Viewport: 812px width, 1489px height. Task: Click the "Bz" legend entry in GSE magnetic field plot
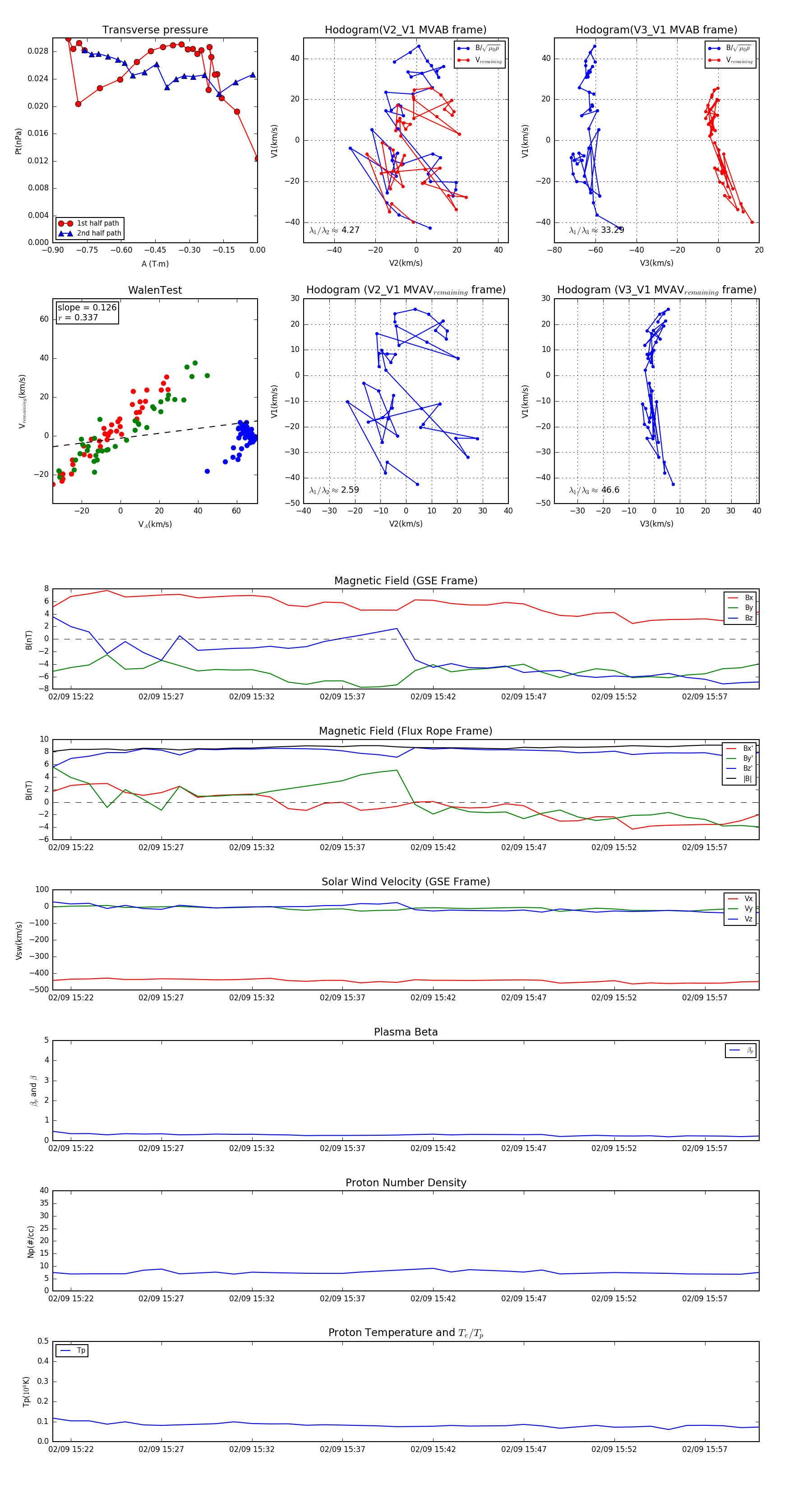[x=740, y=619]
